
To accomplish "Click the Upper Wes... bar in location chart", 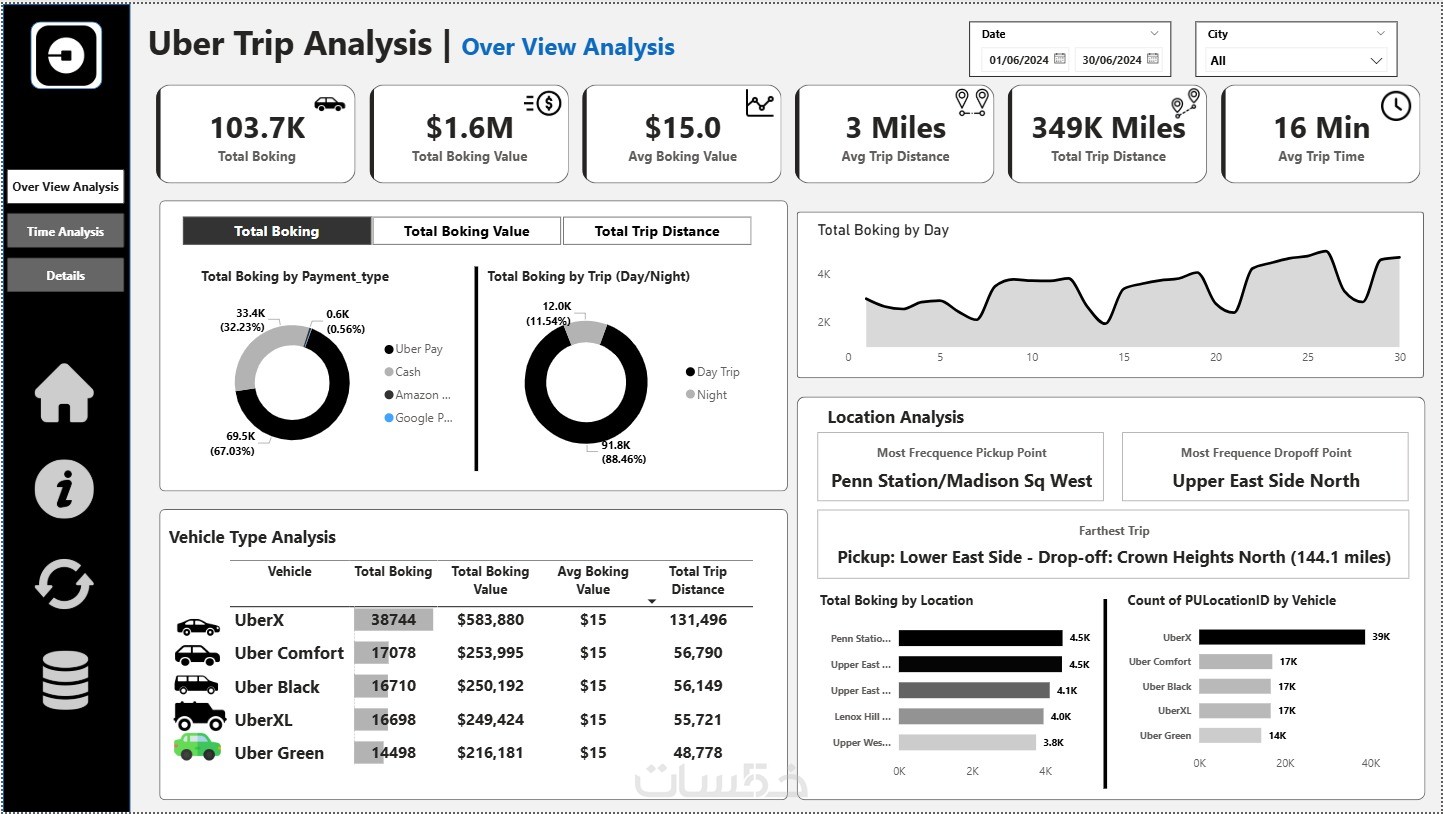I will (967, 742).
